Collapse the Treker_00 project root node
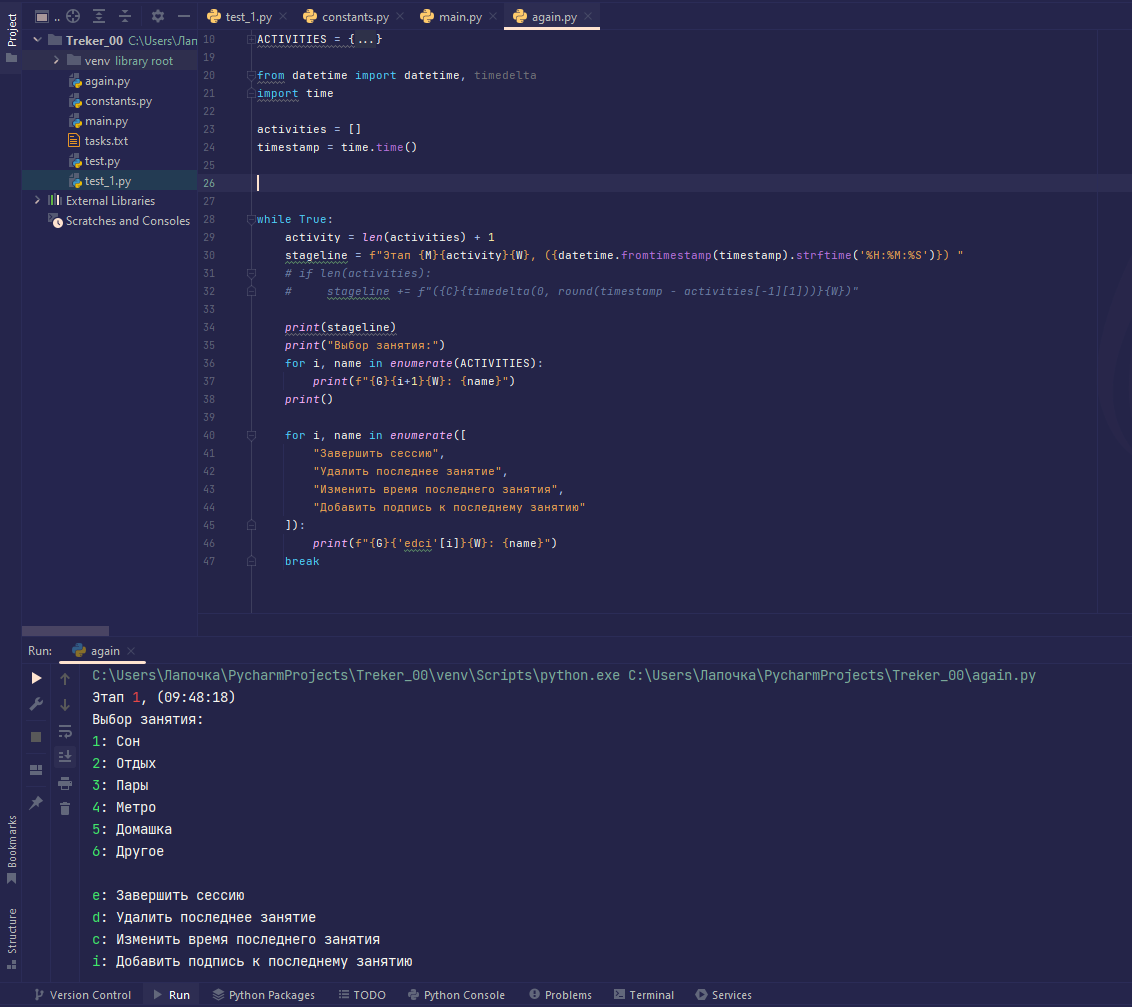The image size is (1132, 1007). [38, 40]
